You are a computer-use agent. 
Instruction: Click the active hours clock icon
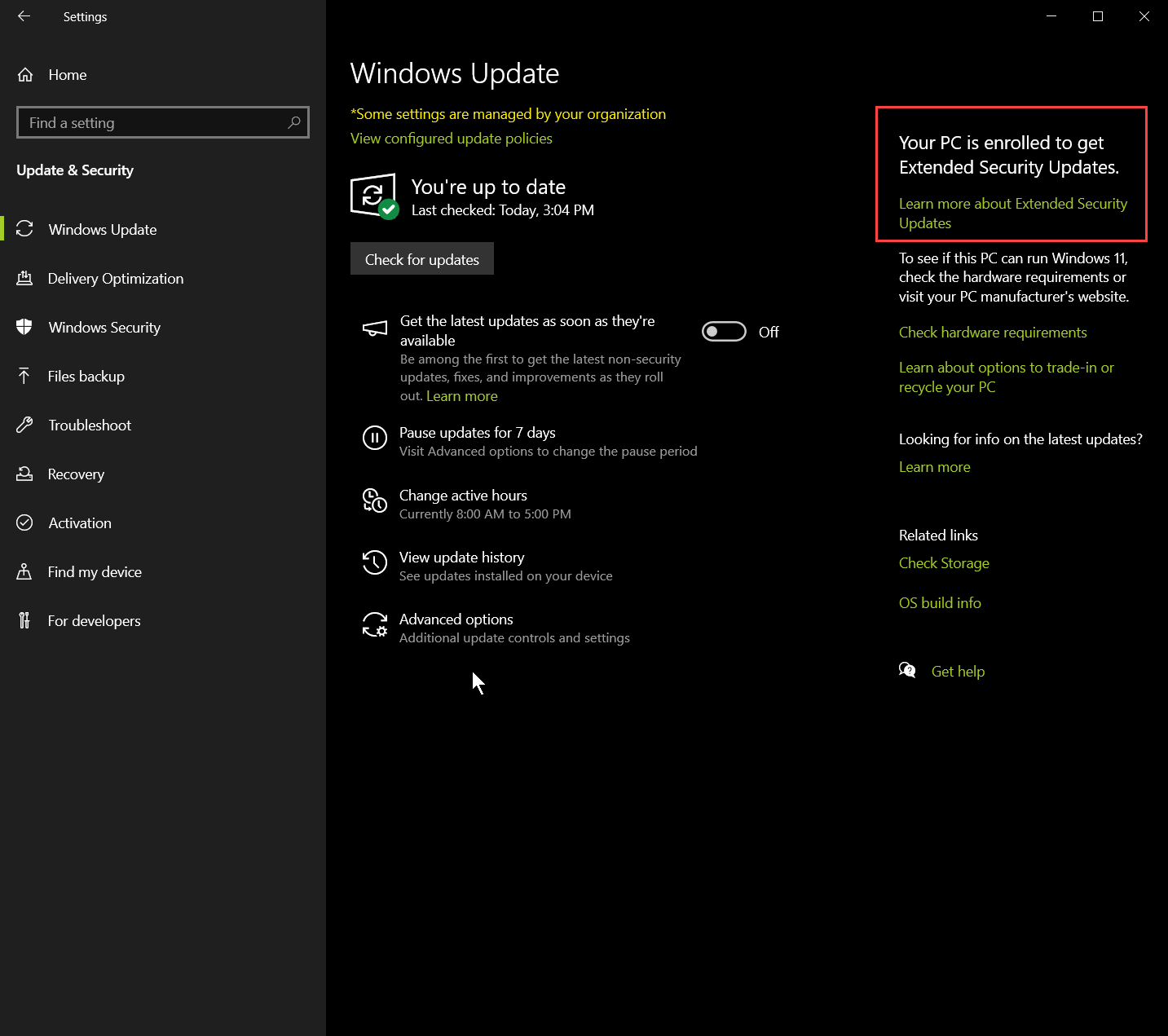pos(374,500)
